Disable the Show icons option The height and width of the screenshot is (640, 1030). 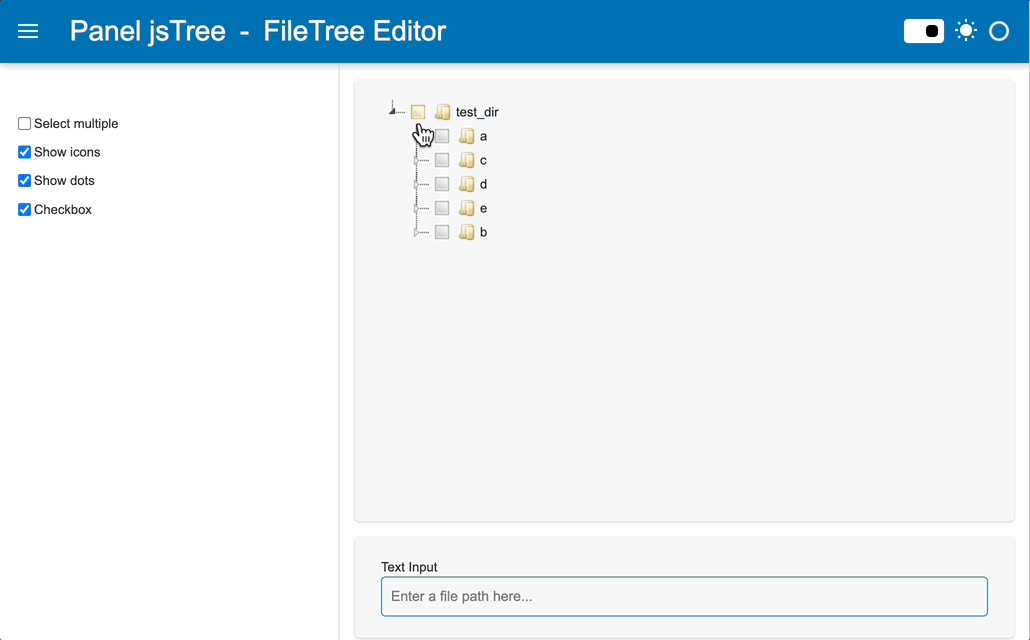24,152
